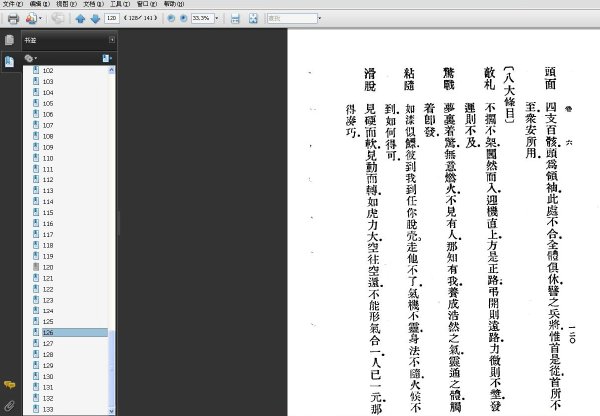The image size is (600, 416).
Task: Select bookmark 123
Action: tap(48, 300)
